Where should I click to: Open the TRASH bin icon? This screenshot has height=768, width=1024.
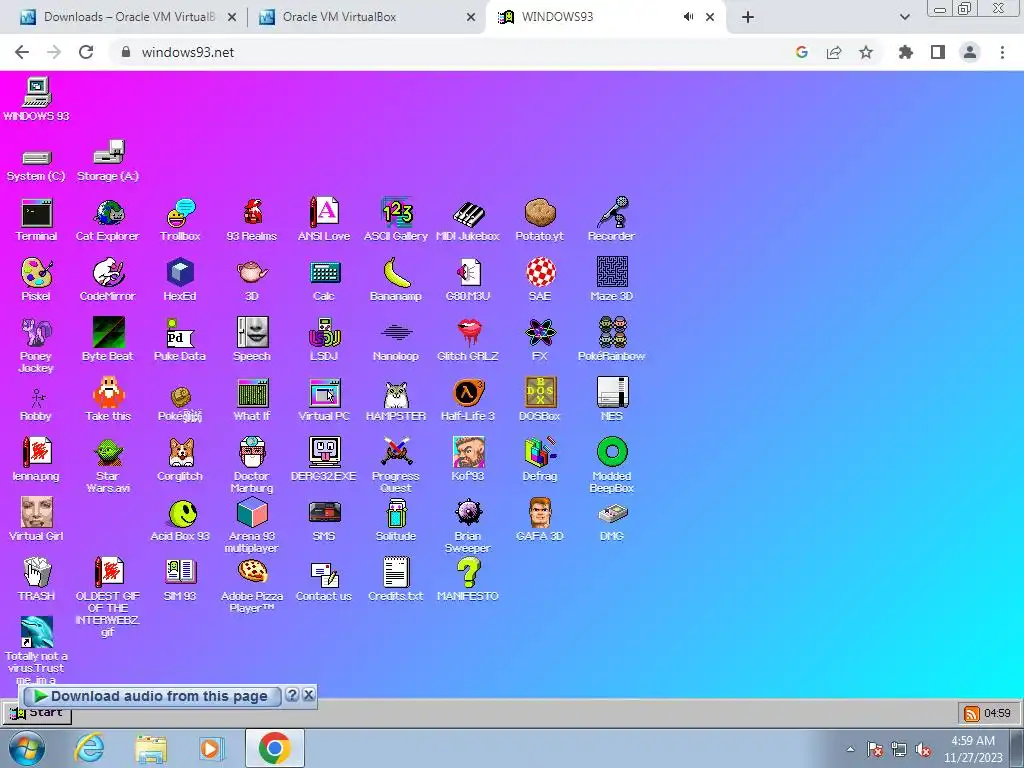[36, 580]
